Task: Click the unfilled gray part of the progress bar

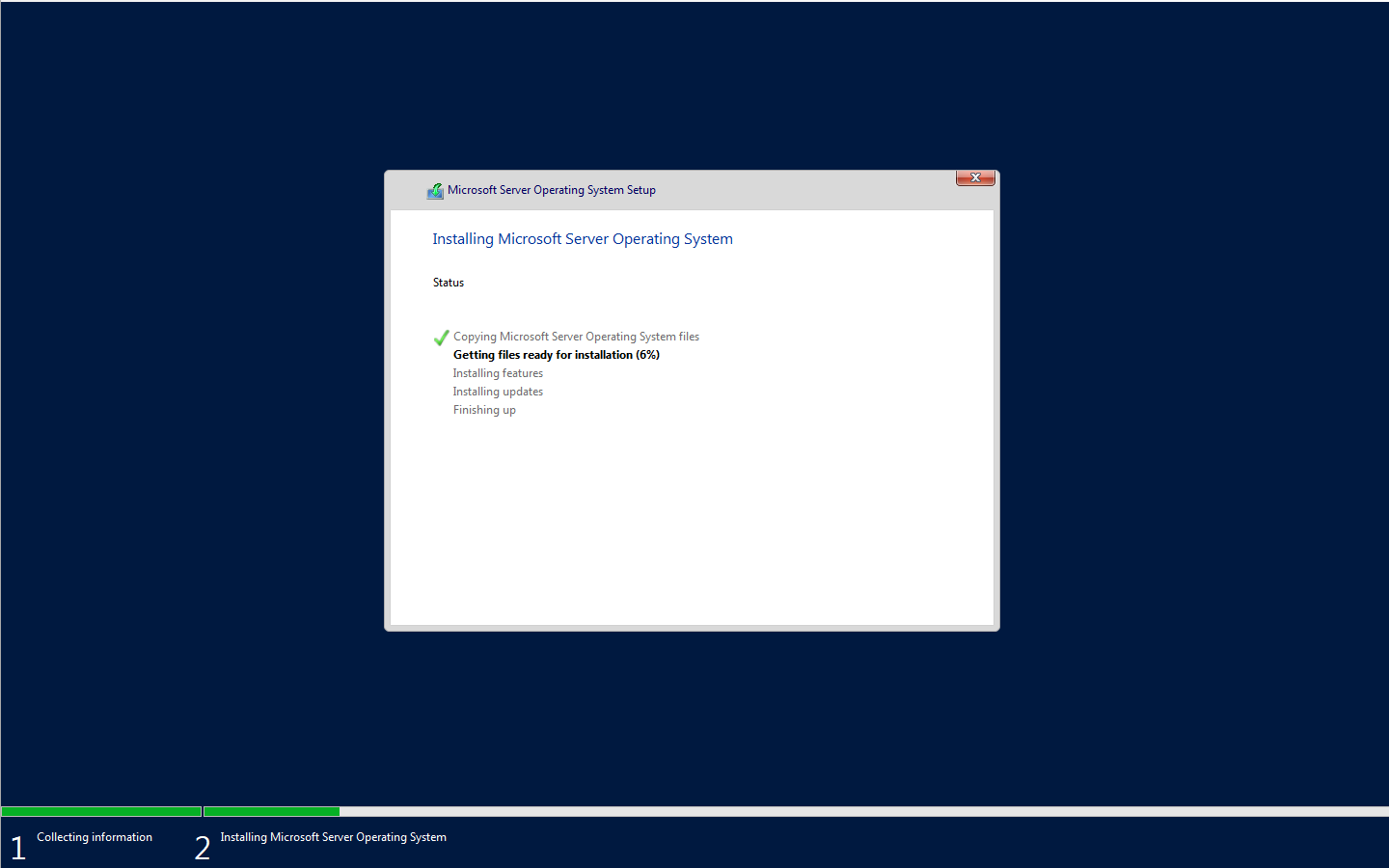Action: pos(858,811)
